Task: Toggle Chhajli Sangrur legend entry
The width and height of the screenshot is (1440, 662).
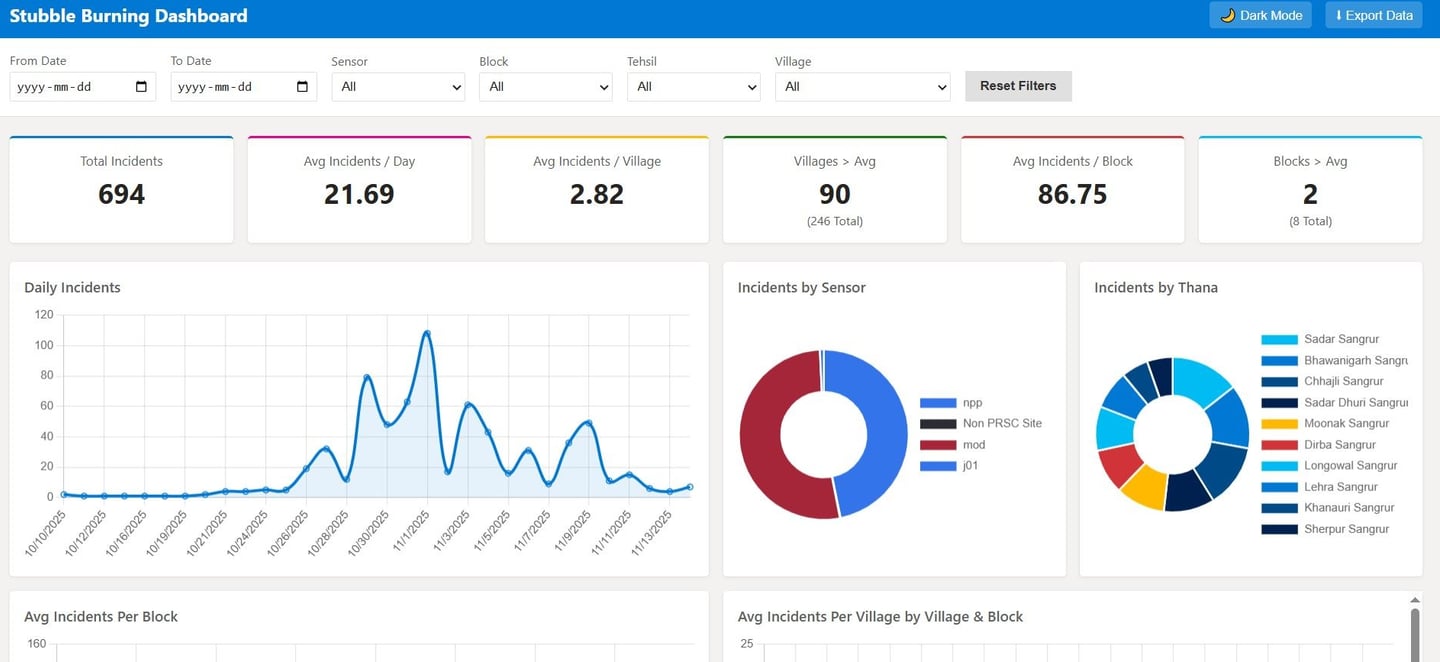Action: [1322, 382]
